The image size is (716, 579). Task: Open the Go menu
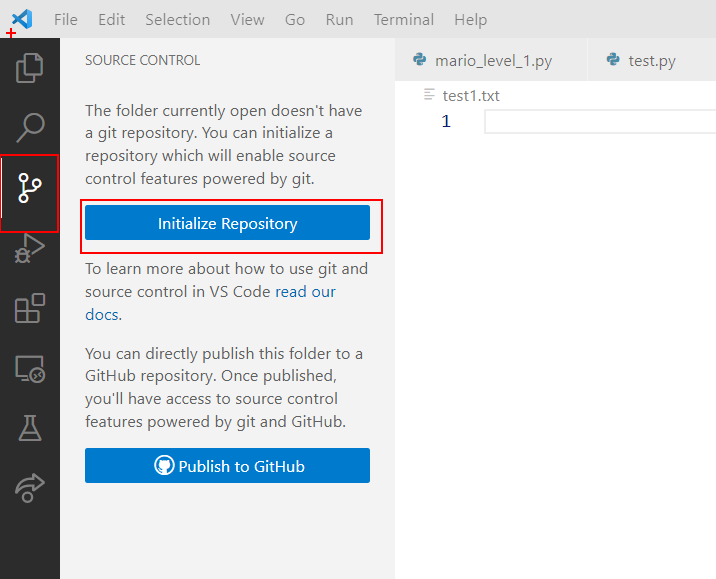pos(295,20)
